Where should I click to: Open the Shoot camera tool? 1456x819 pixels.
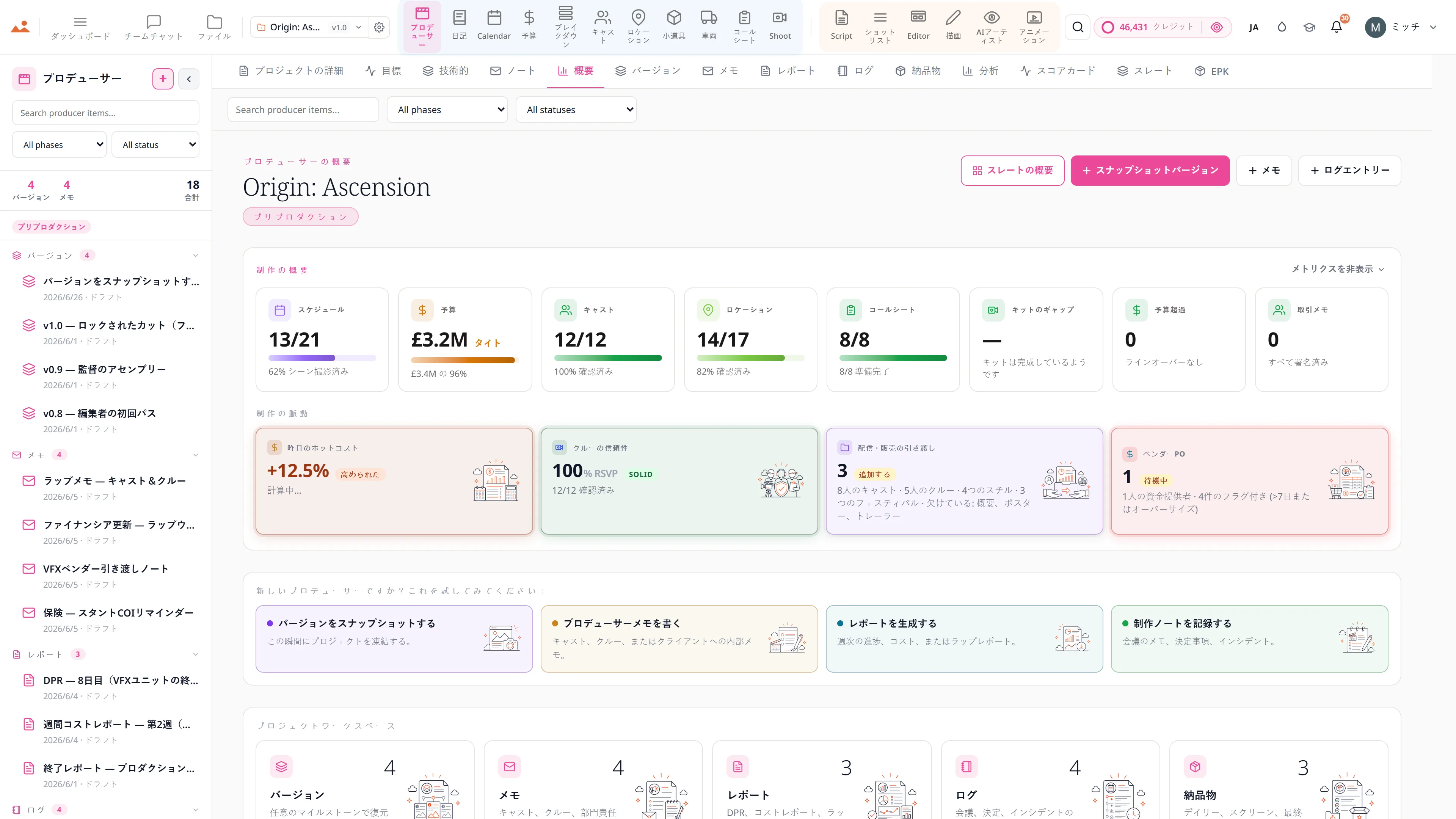(780, 25)
